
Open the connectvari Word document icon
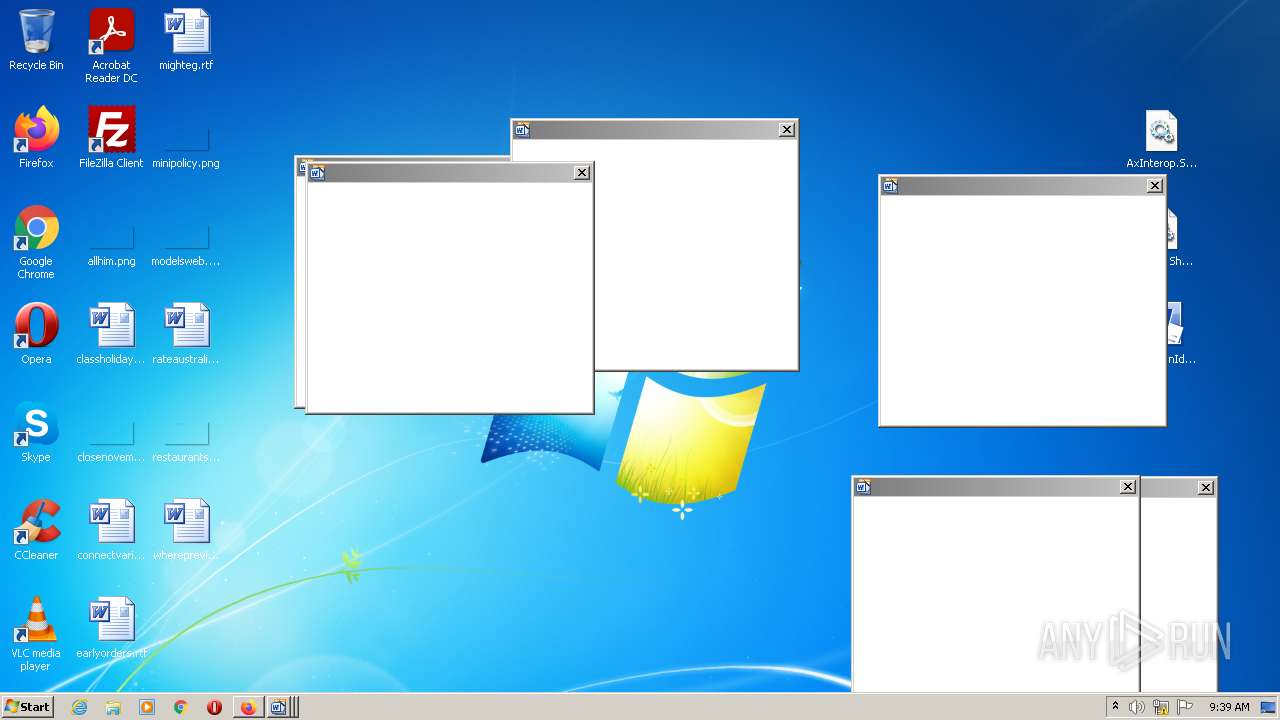click(x=111, y=530)
